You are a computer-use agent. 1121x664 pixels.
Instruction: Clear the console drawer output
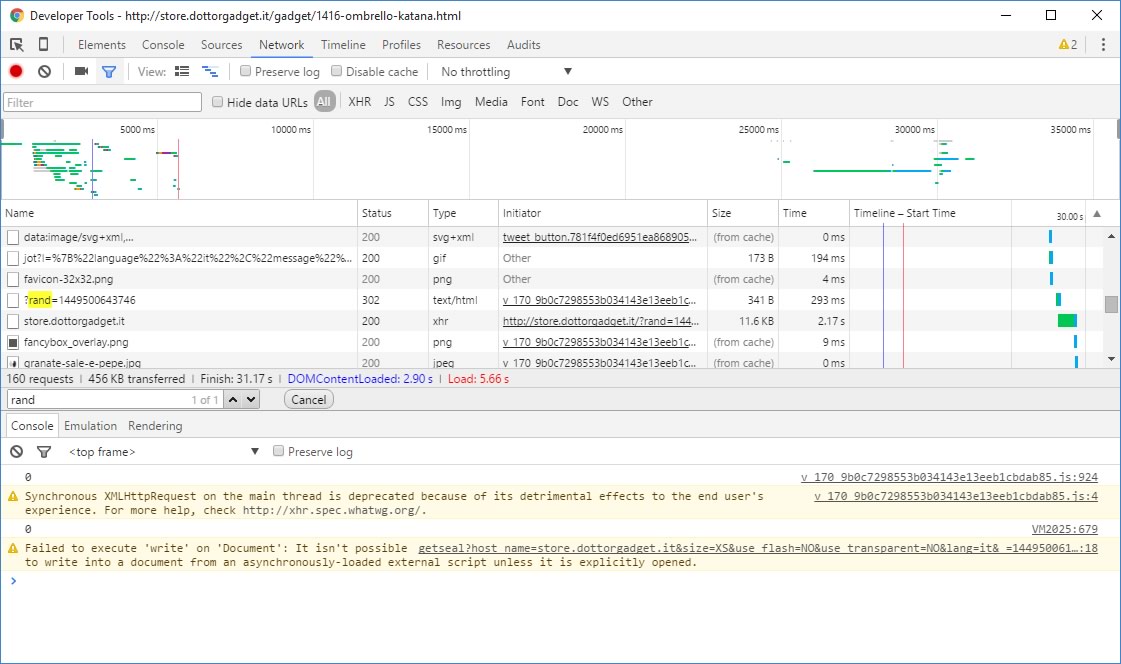coord(16,452)
